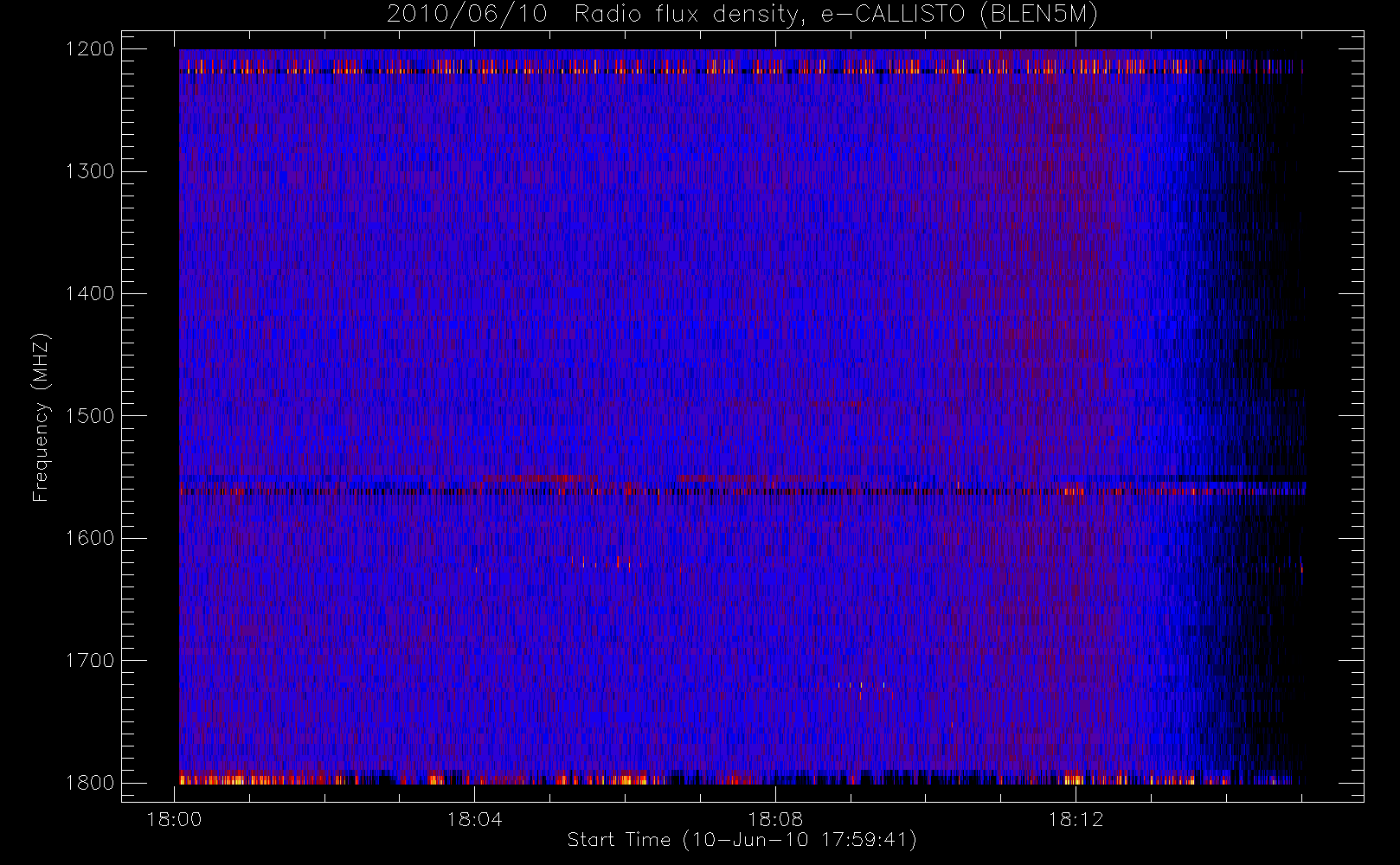
Task: Select the 1300 frequency tick label
Action: [x=90, y=171]
